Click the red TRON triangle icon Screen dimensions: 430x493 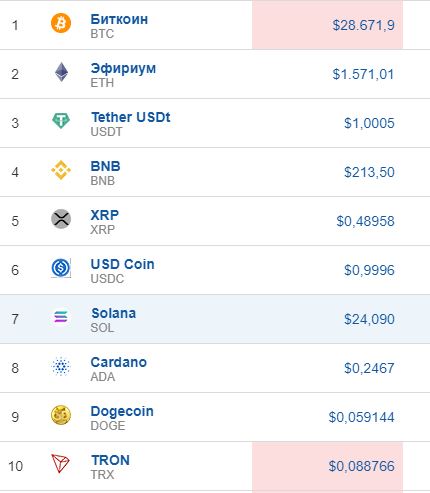pyautogui.click(x=60, y=463)
